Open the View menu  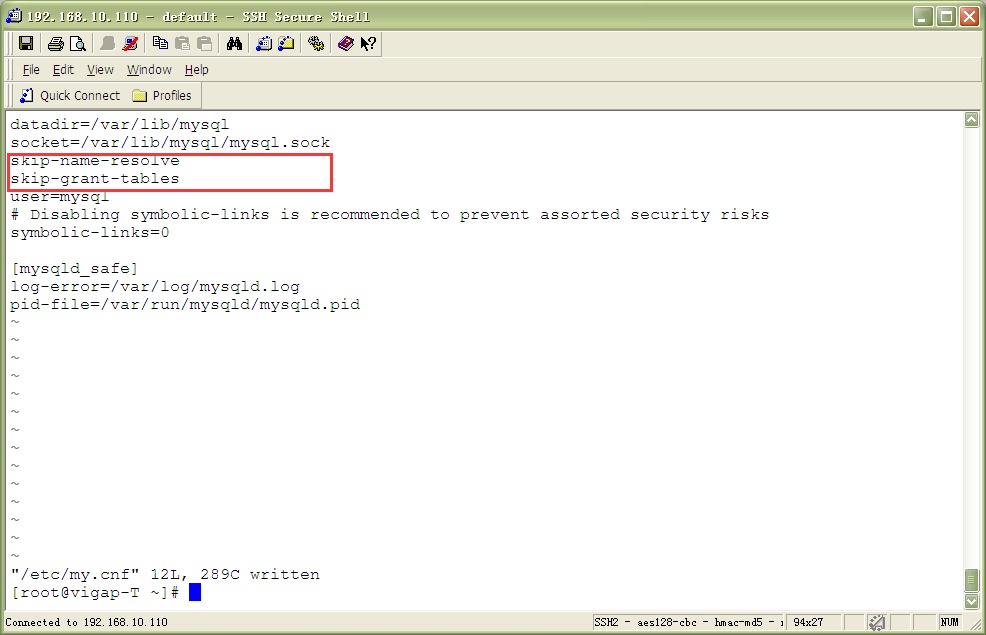tap(100, 70)
